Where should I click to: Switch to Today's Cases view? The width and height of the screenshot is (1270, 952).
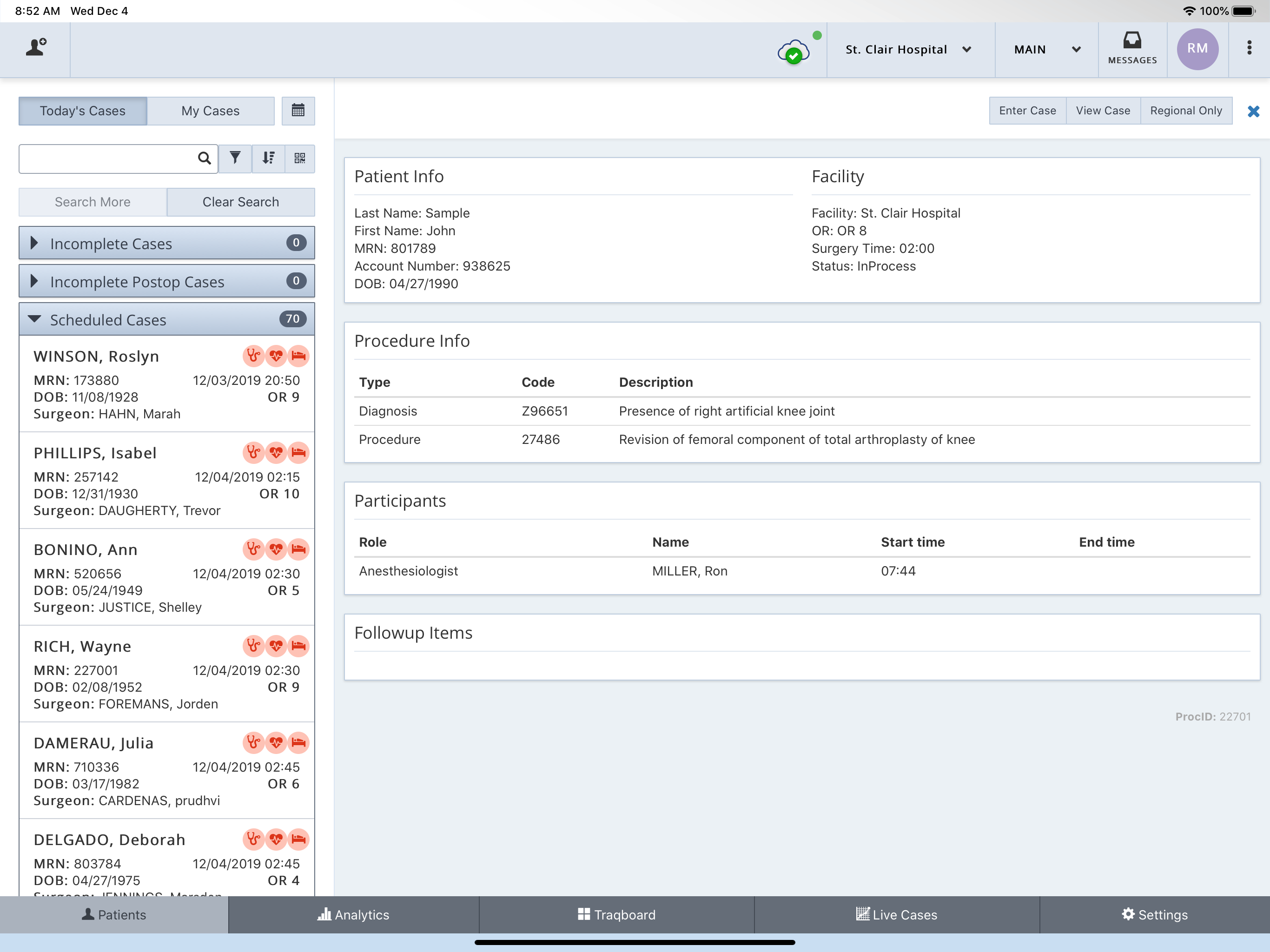(83, 111)
